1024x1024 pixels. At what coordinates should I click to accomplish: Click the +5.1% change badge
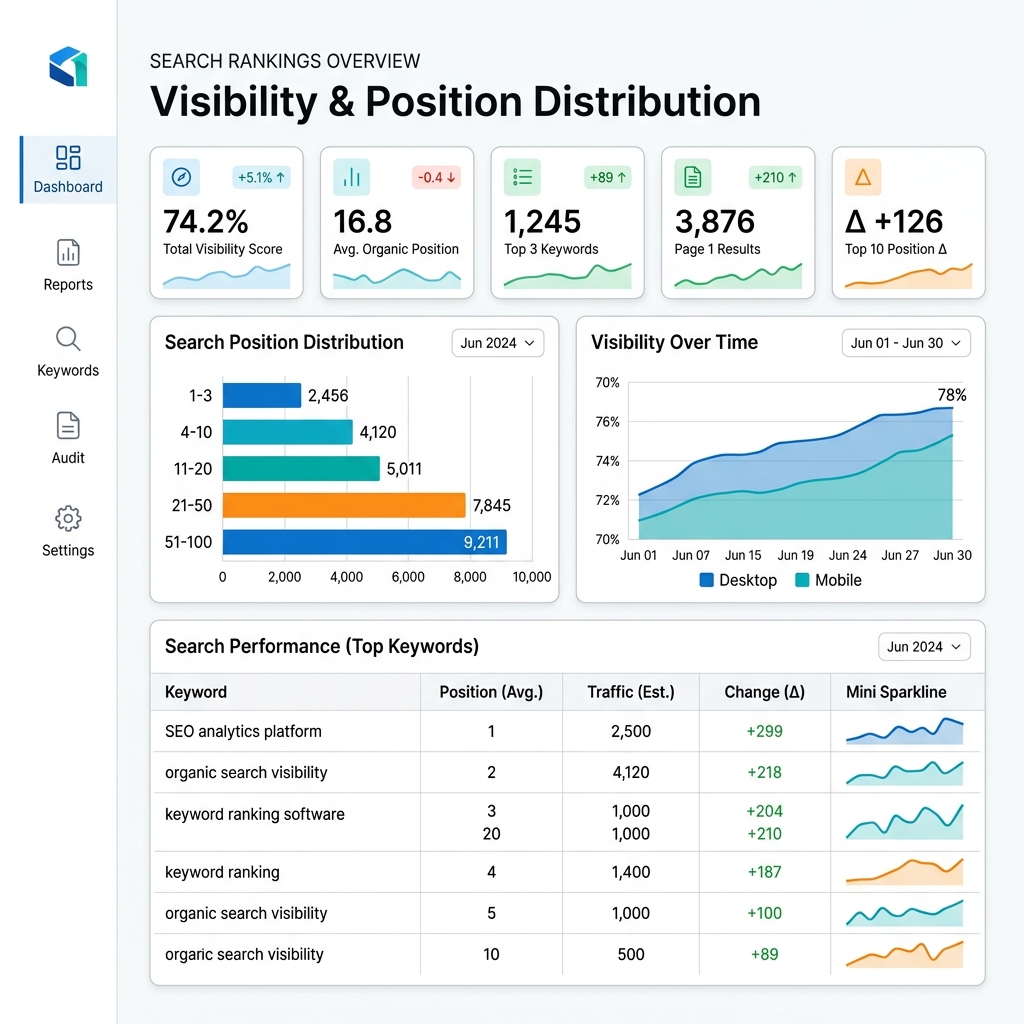[x=261, y=178]
